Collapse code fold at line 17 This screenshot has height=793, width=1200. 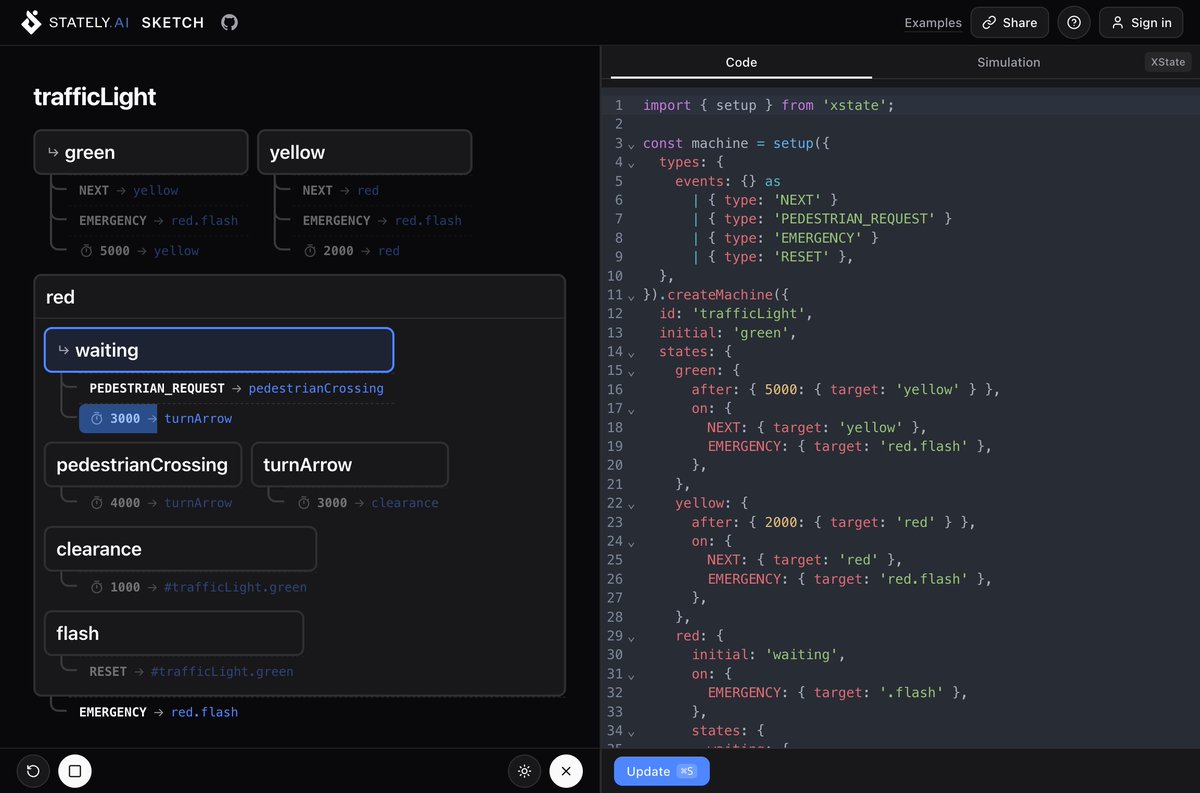631,410
